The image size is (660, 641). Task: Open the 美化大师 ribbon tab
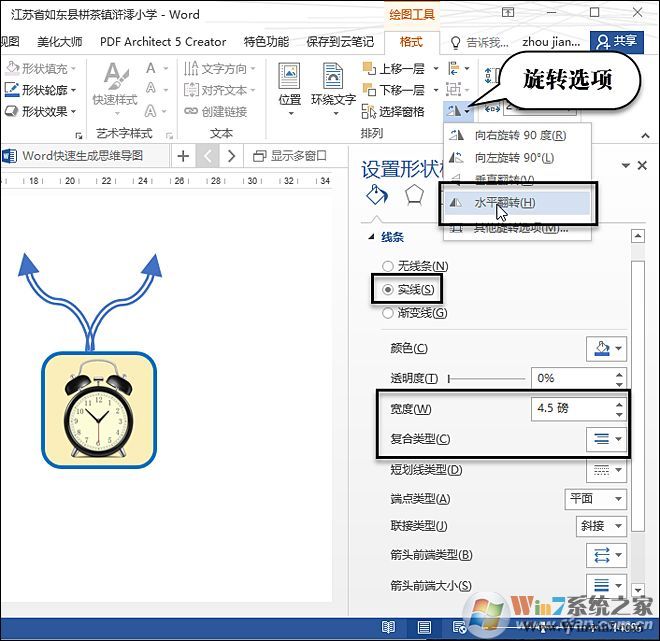pos(60,42)
